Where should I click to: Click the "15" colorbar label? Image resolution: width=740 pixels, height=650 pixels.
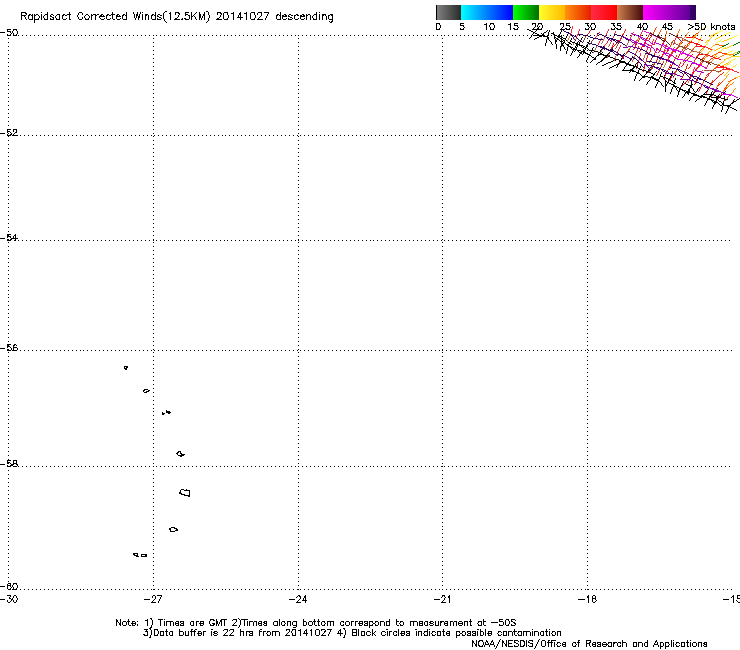coord(513,27)
